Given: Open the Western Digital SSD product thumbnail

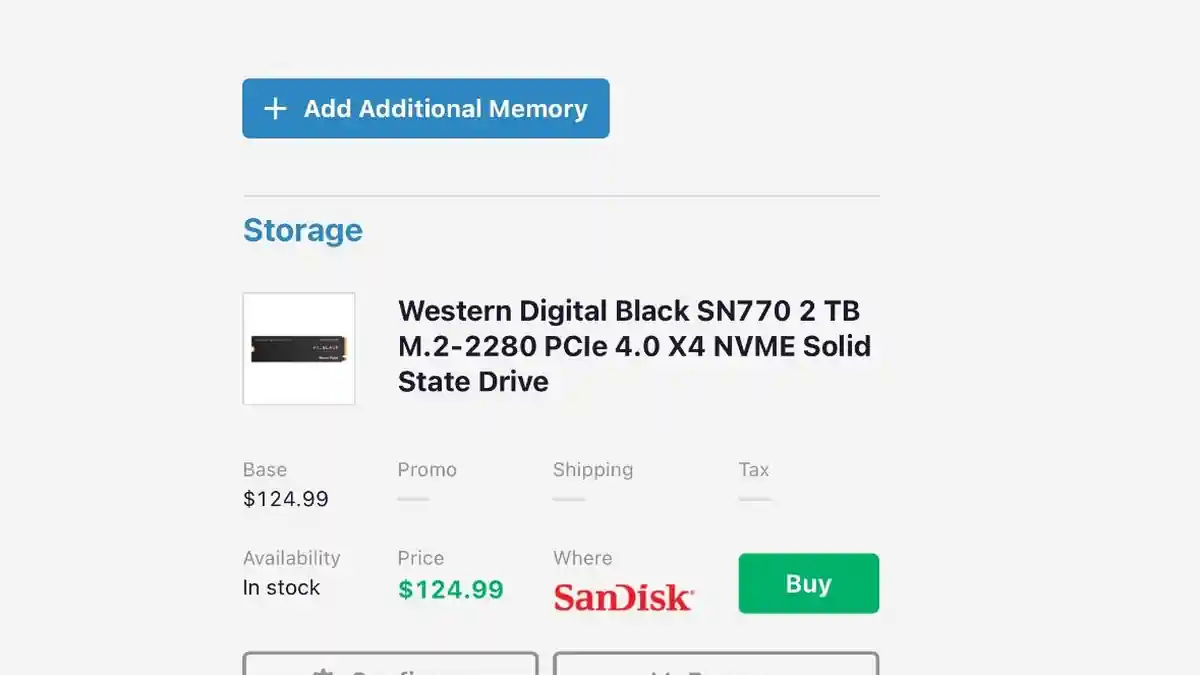Looking at the screenshot, I should pyautogui.click(x=299, y=349).
